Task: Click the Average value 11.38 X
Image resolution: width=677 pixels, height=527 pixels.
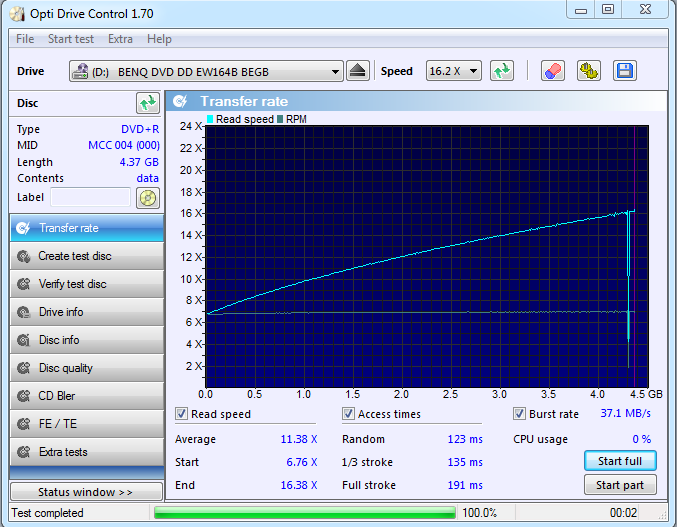Action: coord(299,439)
